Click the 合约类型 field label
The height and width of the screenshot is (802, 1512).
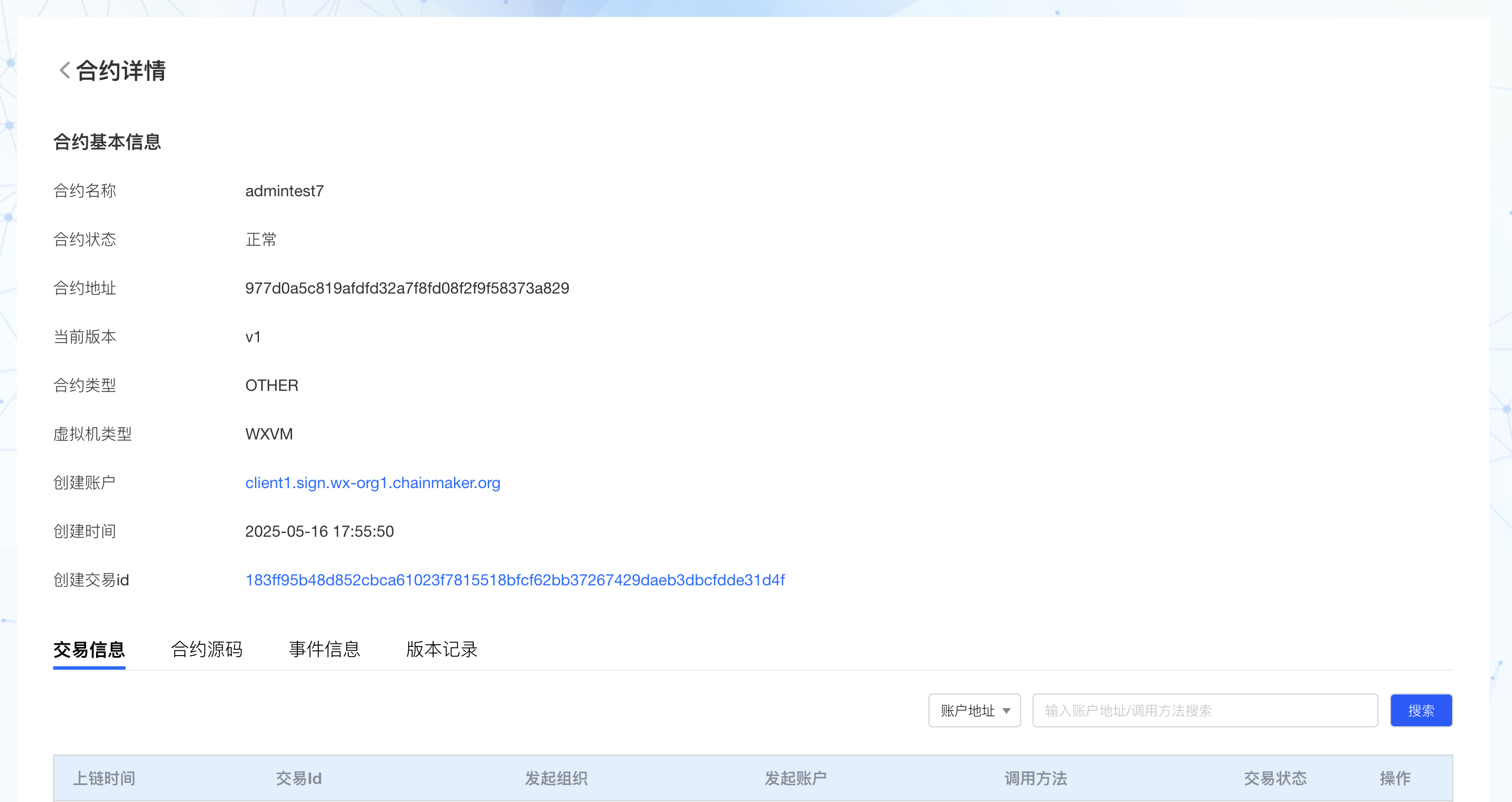pos(84,386)
